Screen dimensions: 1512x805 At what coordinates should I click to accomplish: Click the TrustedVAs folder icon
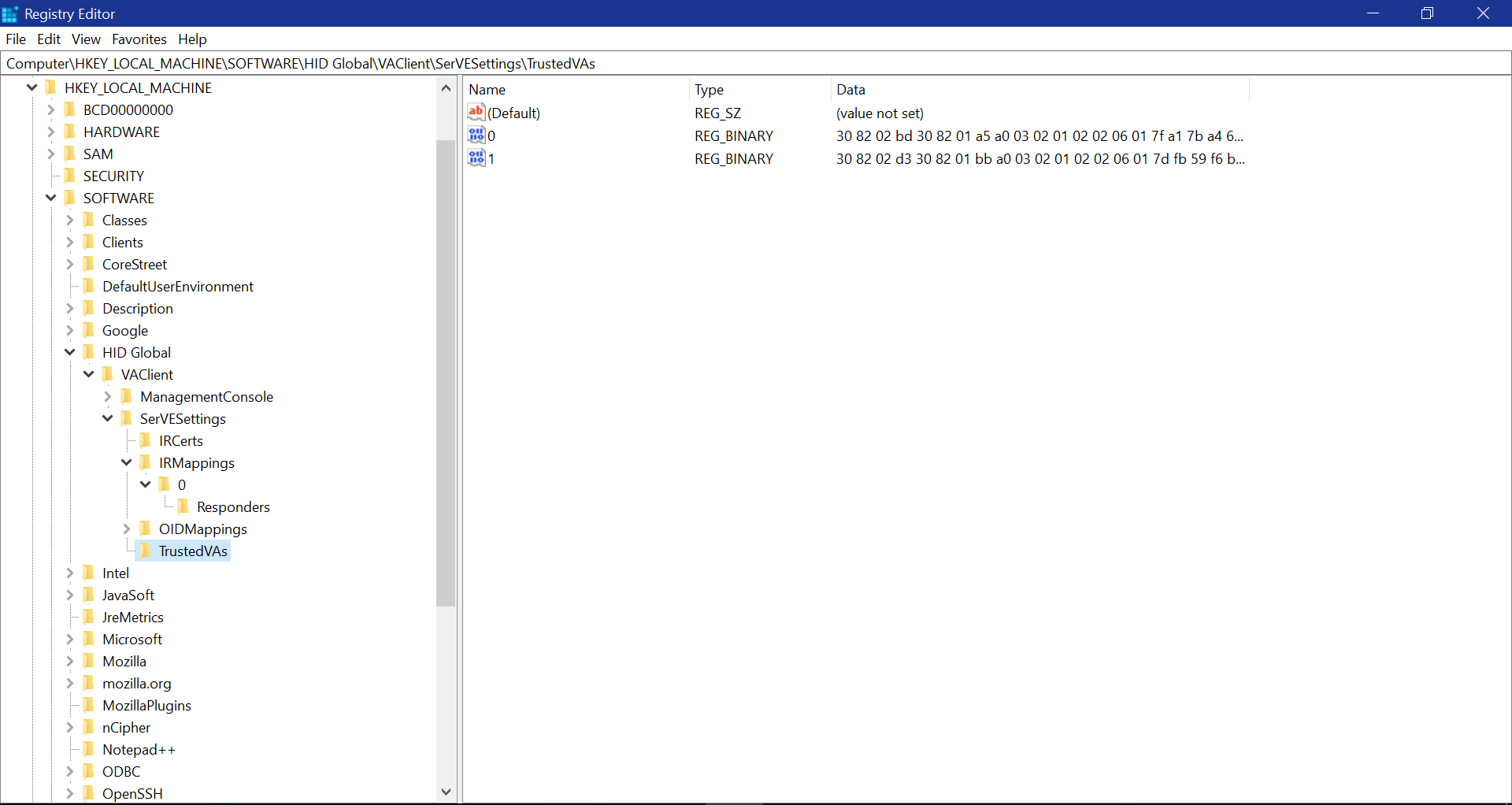tap(146, 551)
